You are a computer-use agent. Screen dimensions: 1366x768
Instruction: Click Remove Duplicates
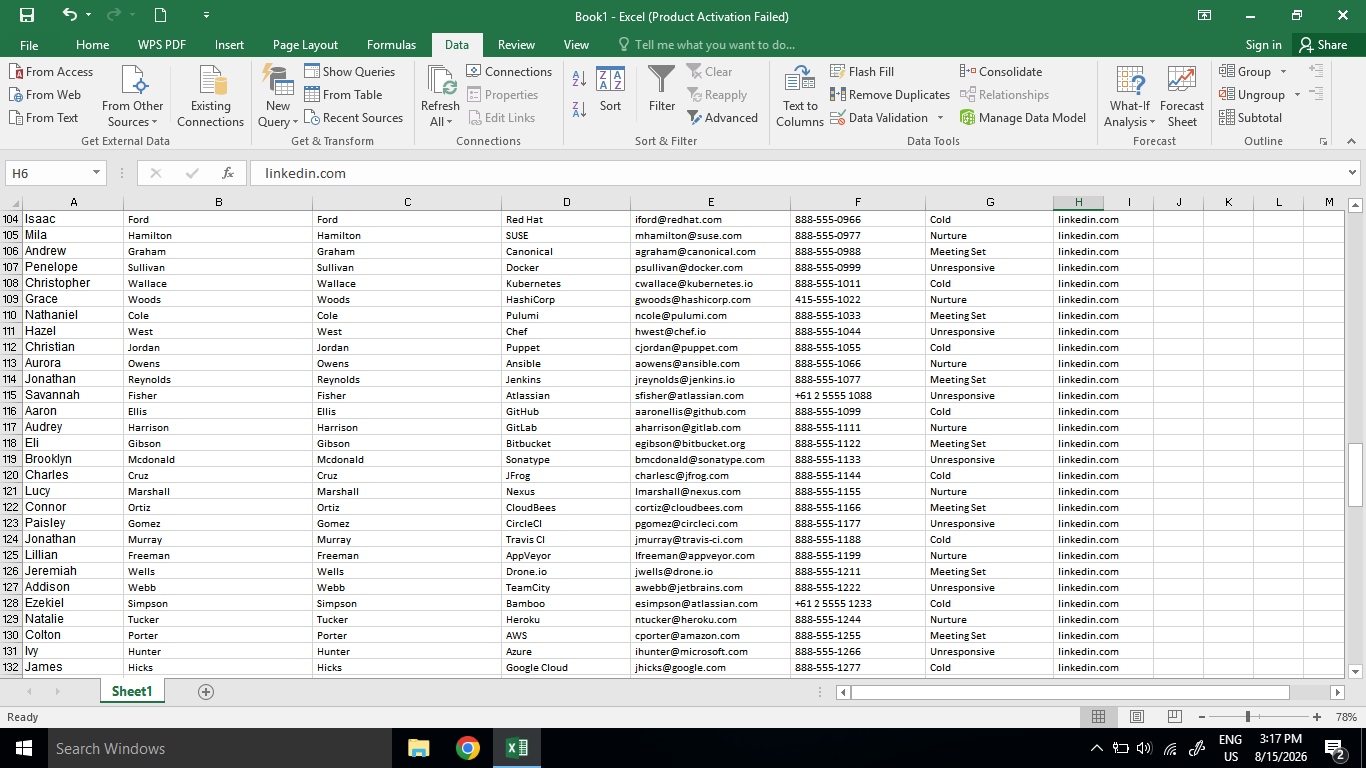click(x=890, y=95)
